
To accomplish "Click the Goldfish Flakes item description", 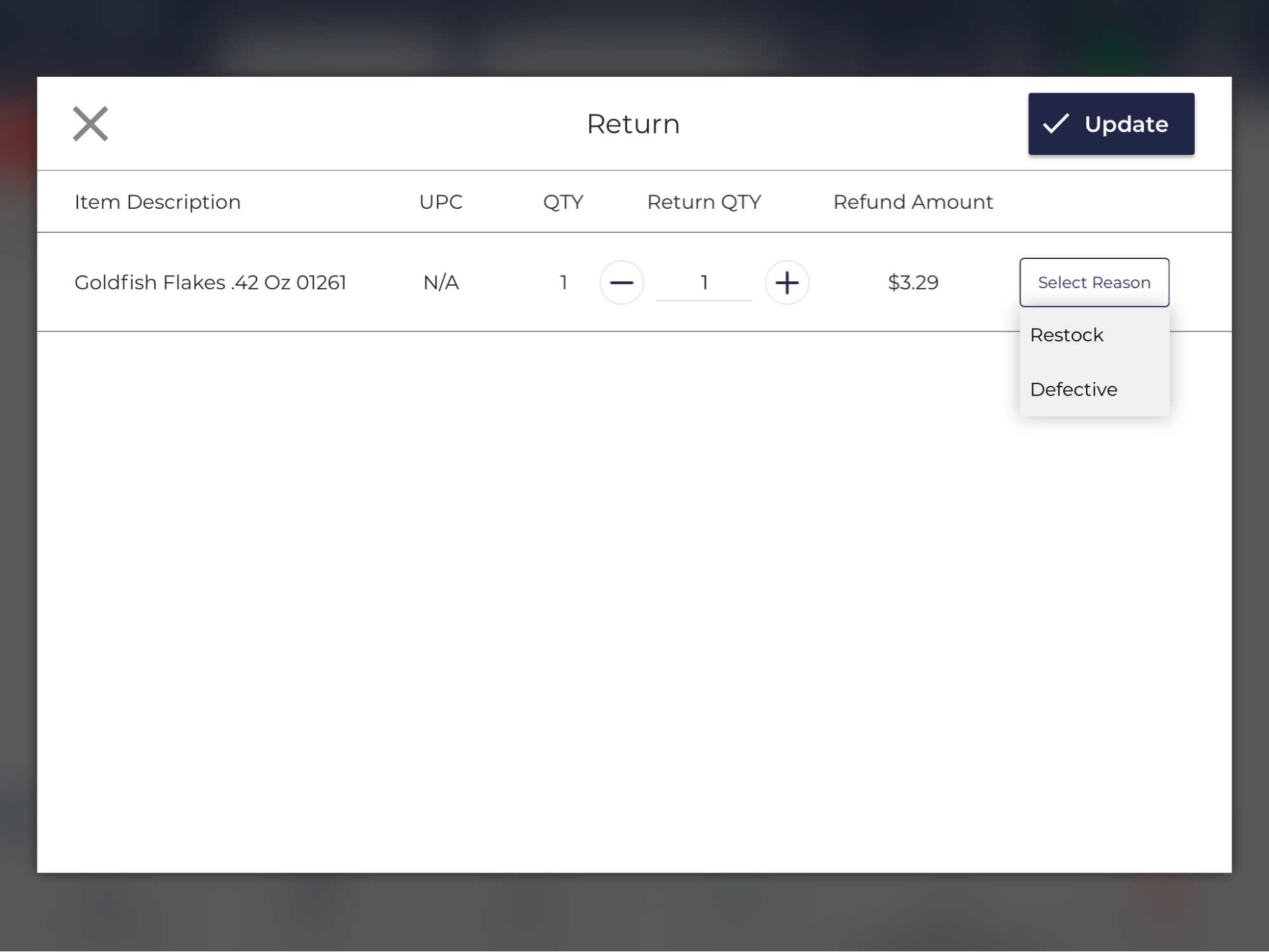I will point(210,282).
